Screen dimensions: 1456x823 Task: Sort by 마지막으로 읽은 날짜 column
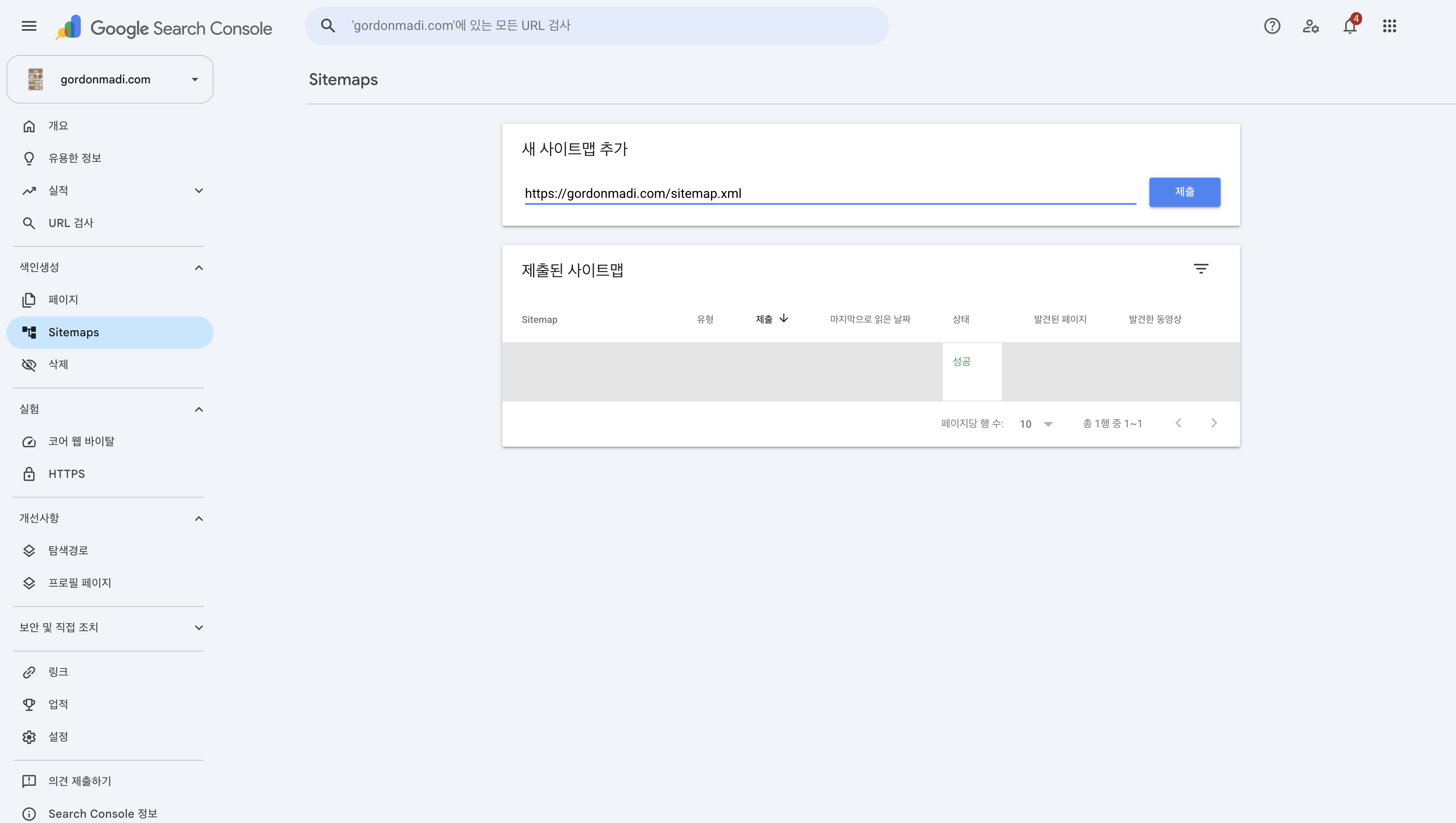870,320
